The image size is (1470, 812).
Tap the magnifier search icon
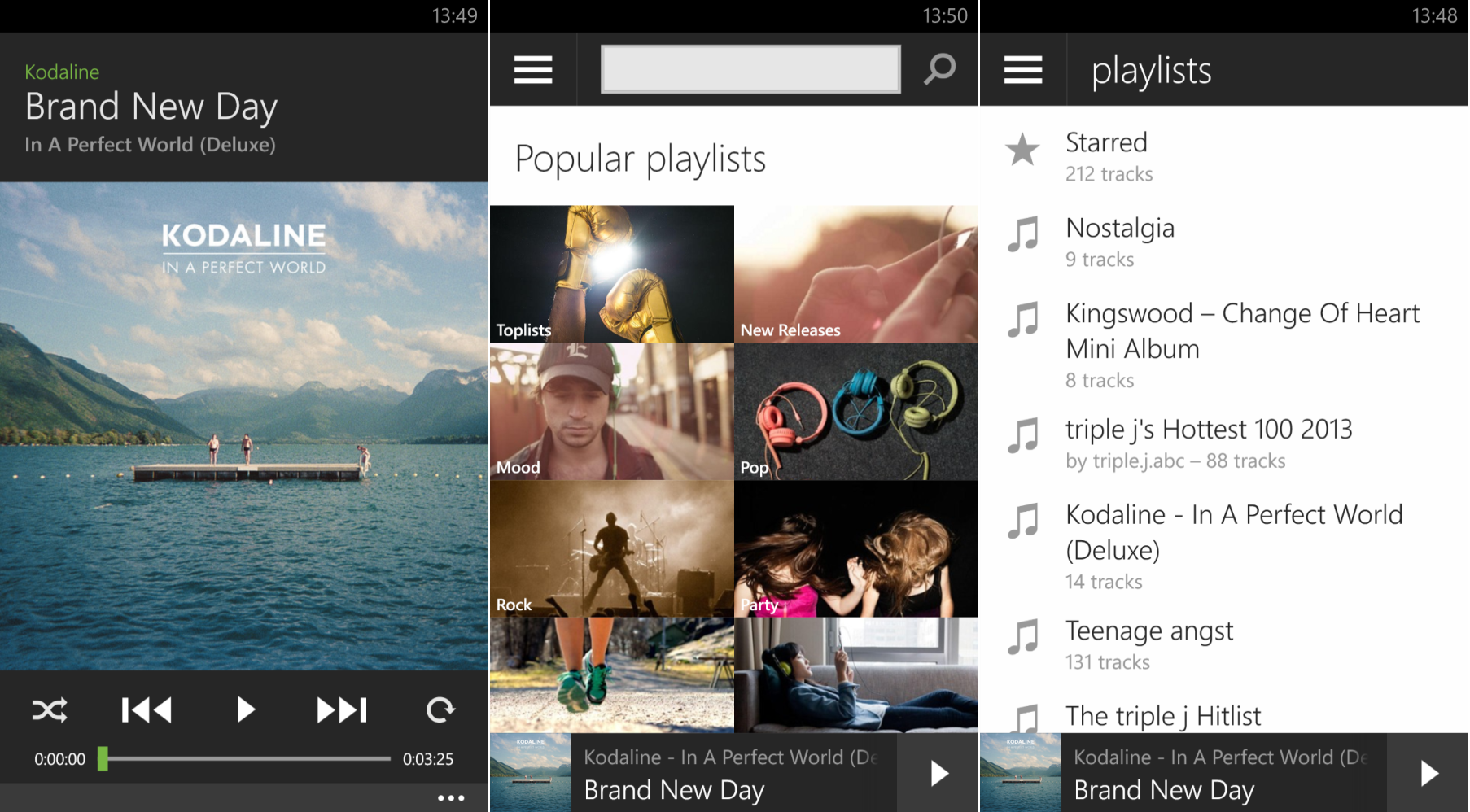(940, 69)
